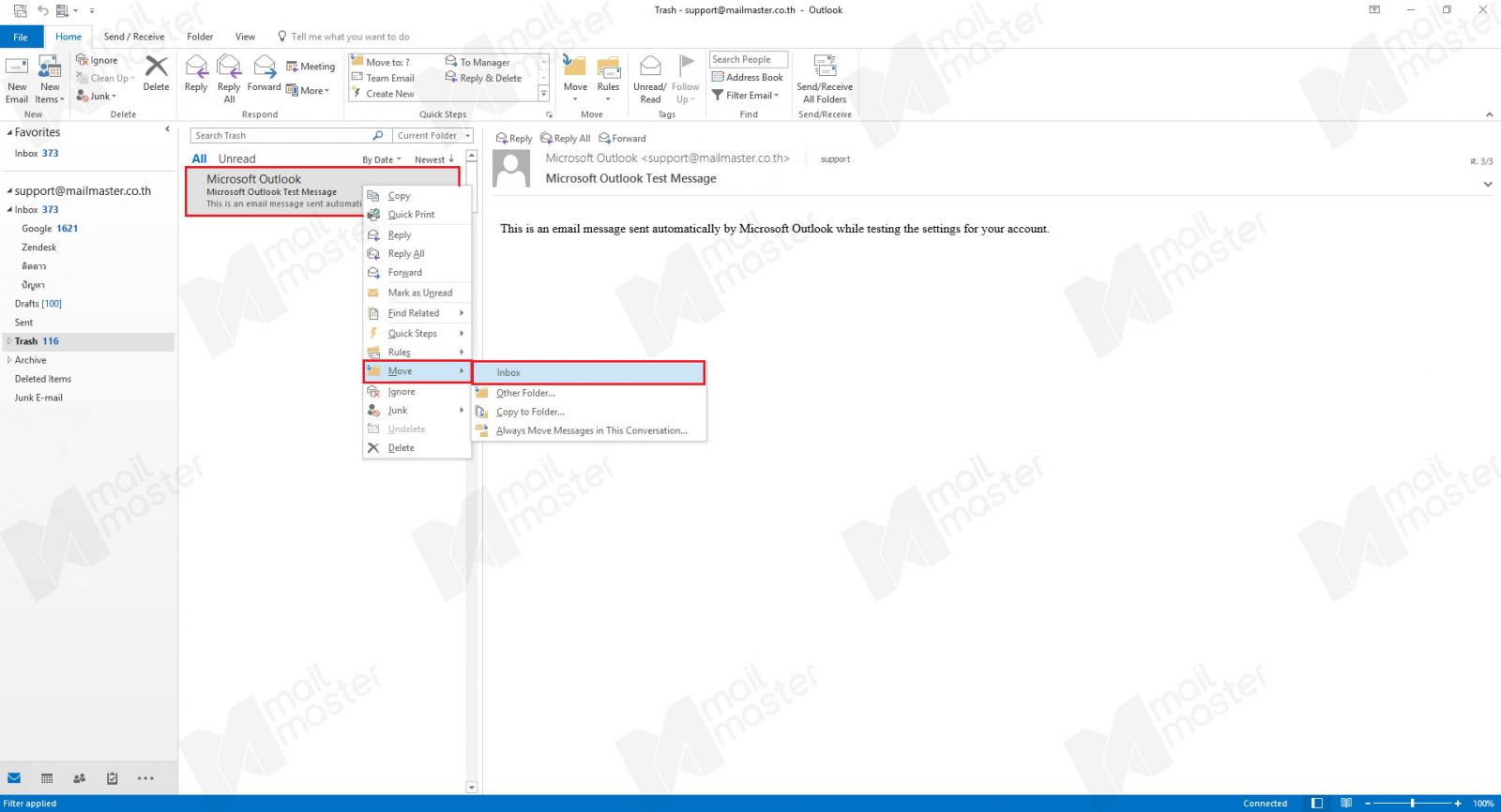Viewport: 1501px width, 812px height.
Task: Choose Other Folder... in Move submenu
Action: click(588, 393)
